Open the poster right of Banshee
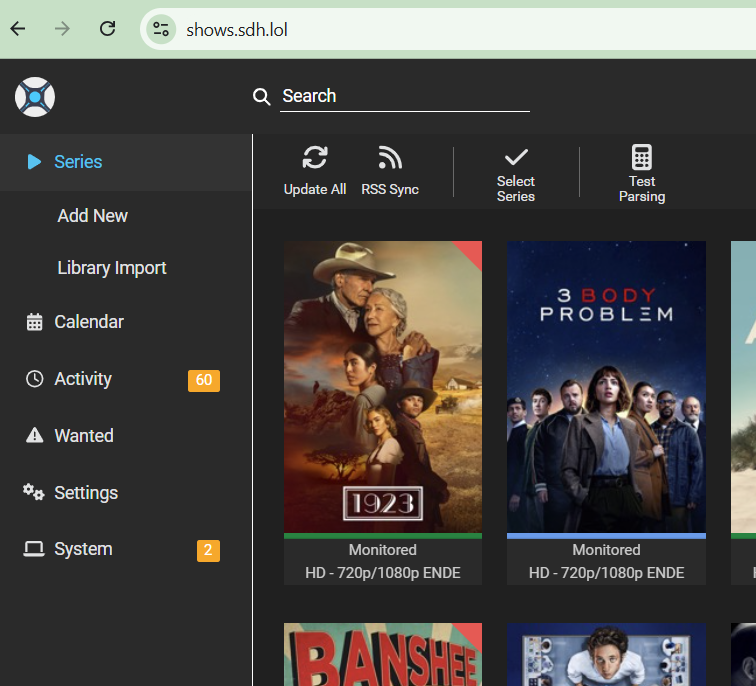Image resolution: width=756 pixels, height=686 pixels. point(606,654)
